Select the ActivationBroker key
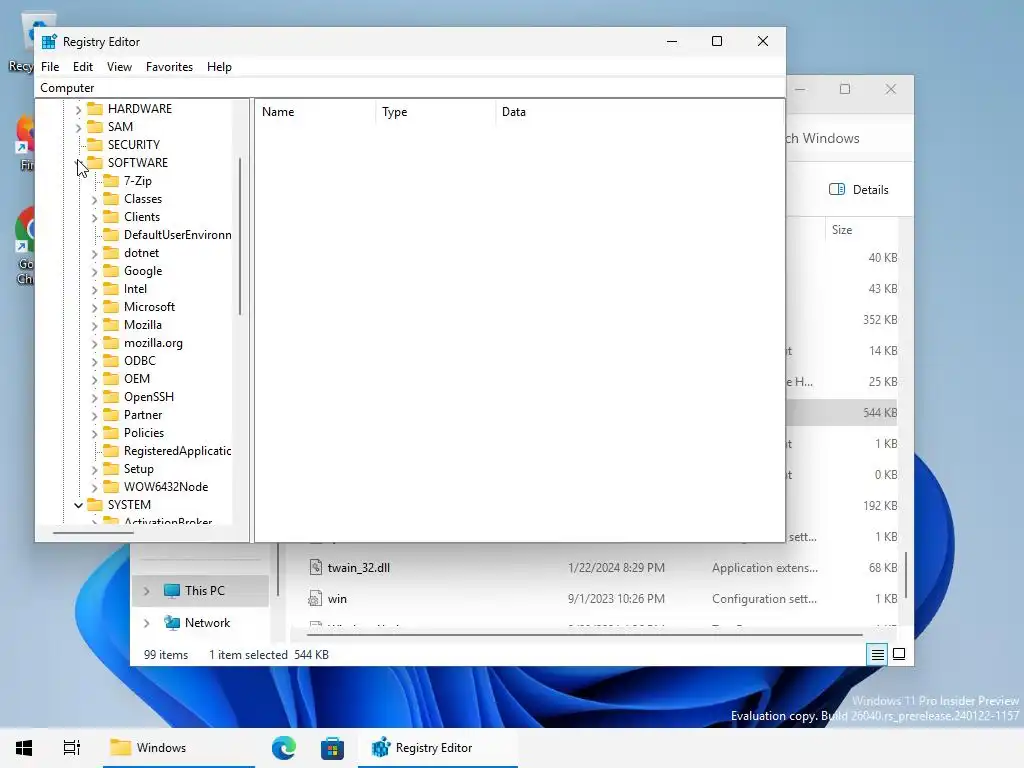Image resolution: width=1024 pixels, height=768 pixels. (x=168, y=520)
